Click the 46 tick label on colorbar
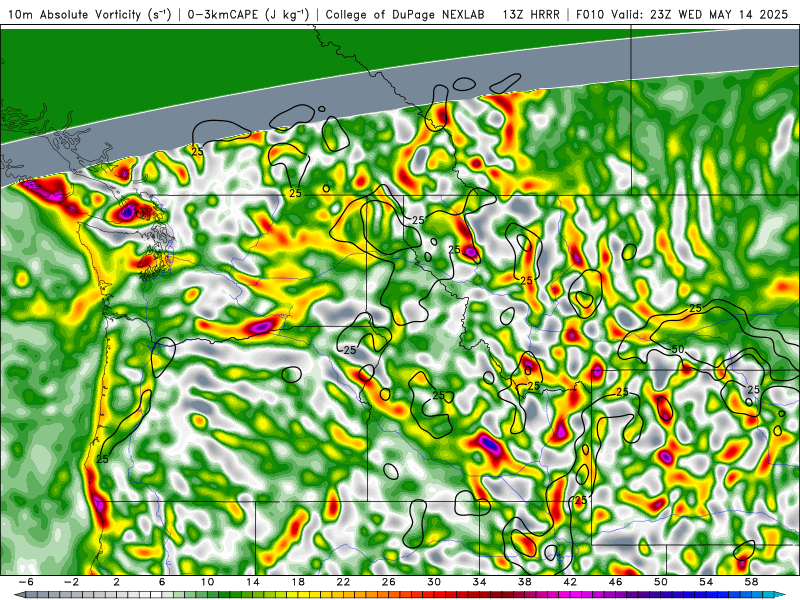 616,582
